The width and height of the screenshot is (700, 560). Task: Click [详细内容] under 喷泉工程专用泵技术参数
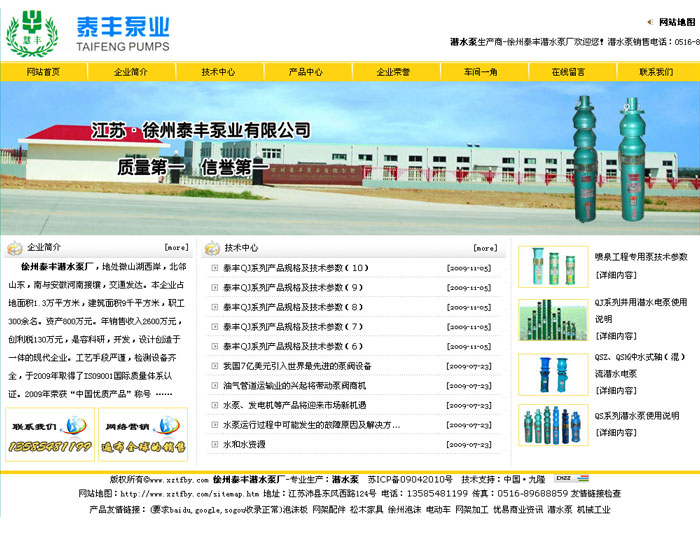point(616,275)
